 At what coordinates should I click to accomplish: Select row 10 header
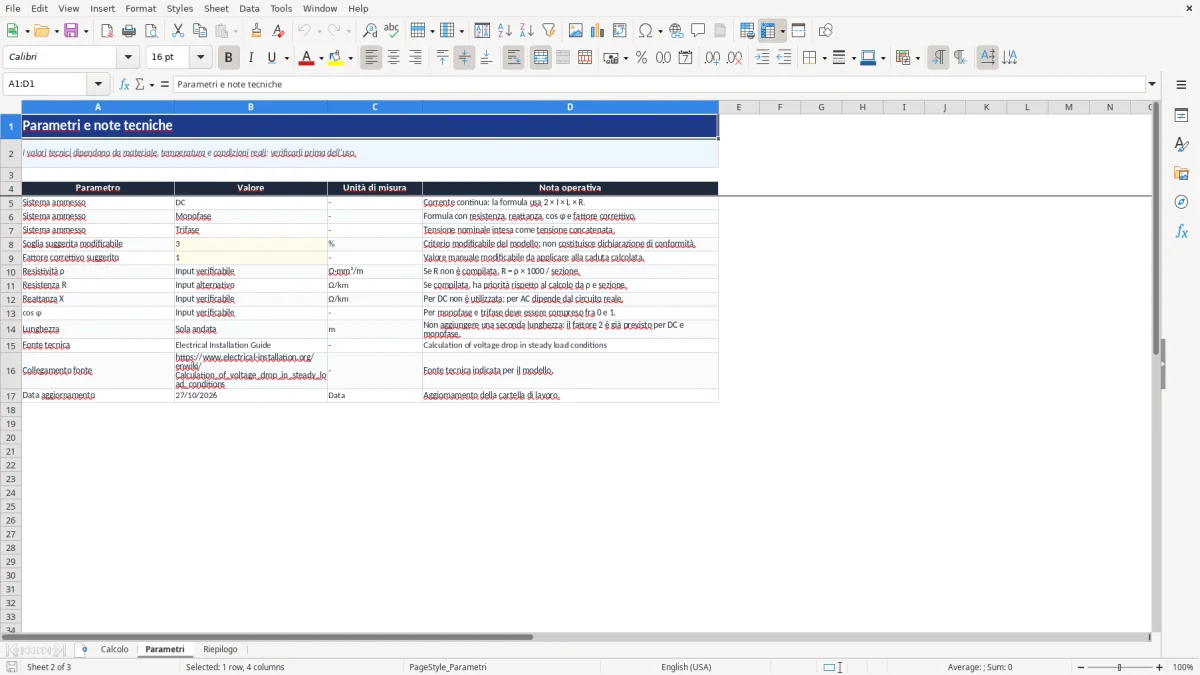coord(11,271)
